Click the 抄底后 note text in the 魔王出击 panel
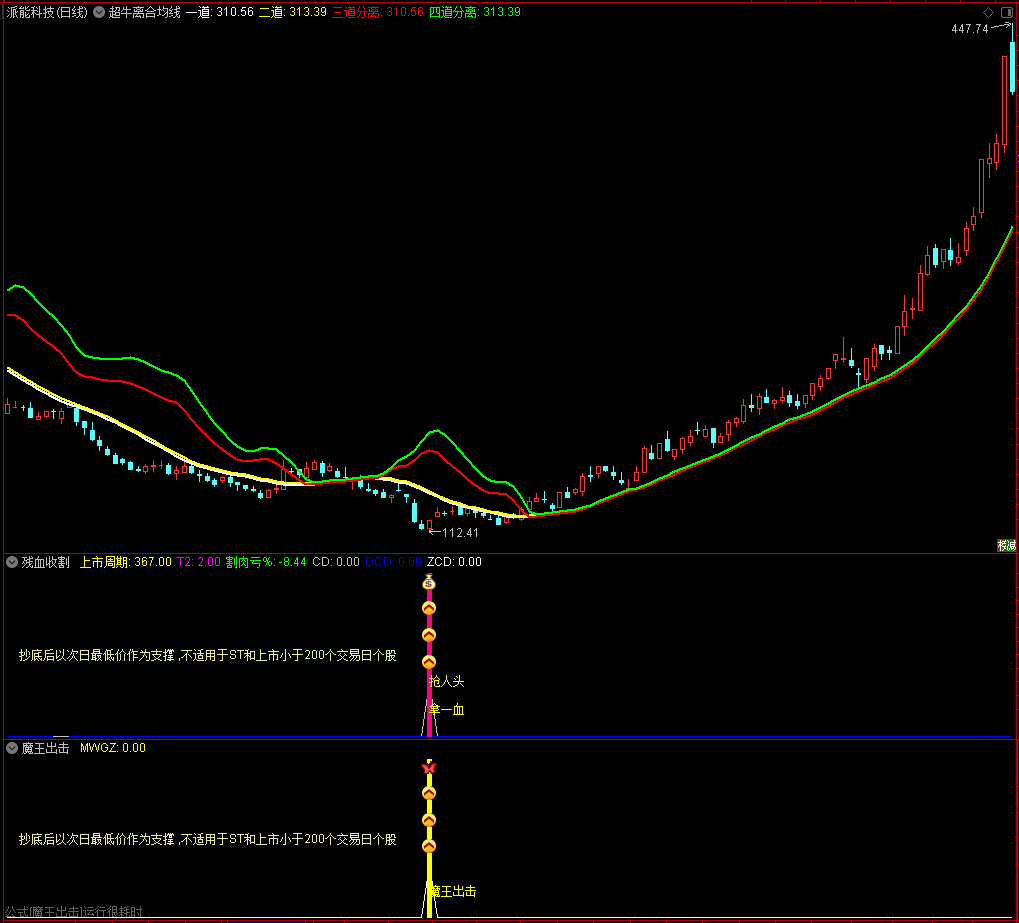This screenshot has width=1019, height=923. coord(207,839)
